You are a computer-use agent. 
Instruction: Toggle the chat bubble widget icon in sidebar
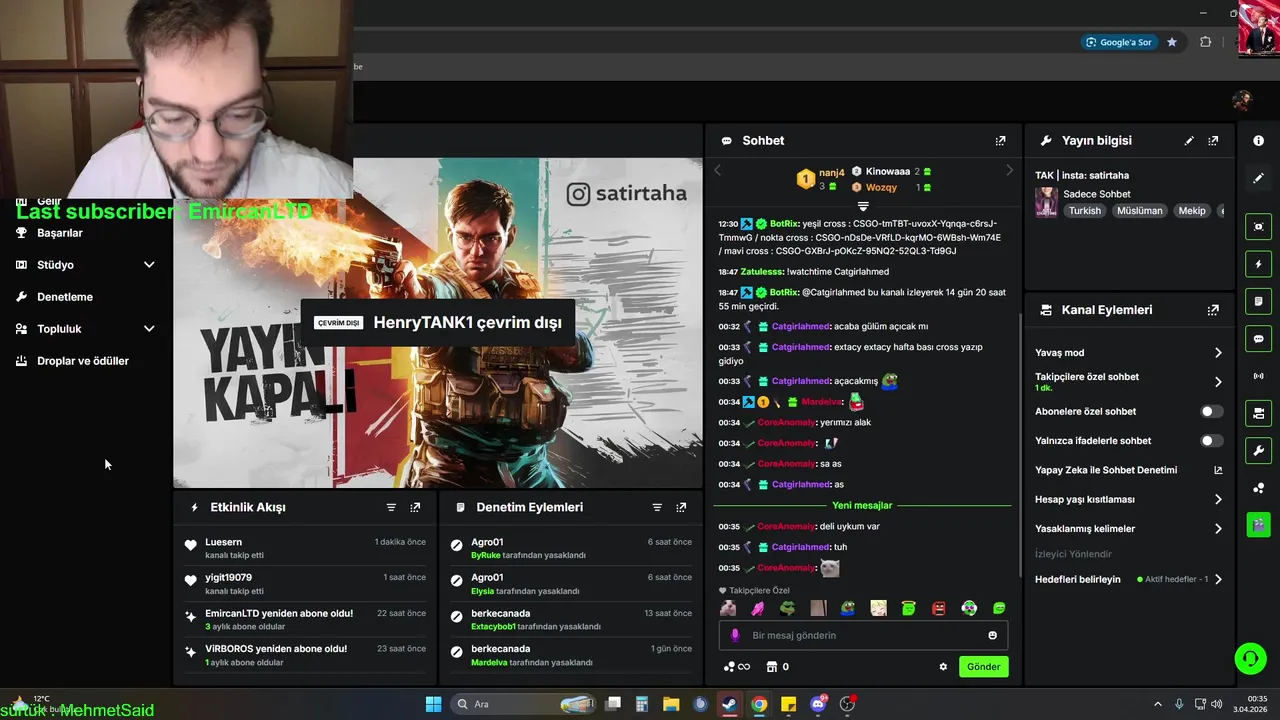[x=1258, y=339]
